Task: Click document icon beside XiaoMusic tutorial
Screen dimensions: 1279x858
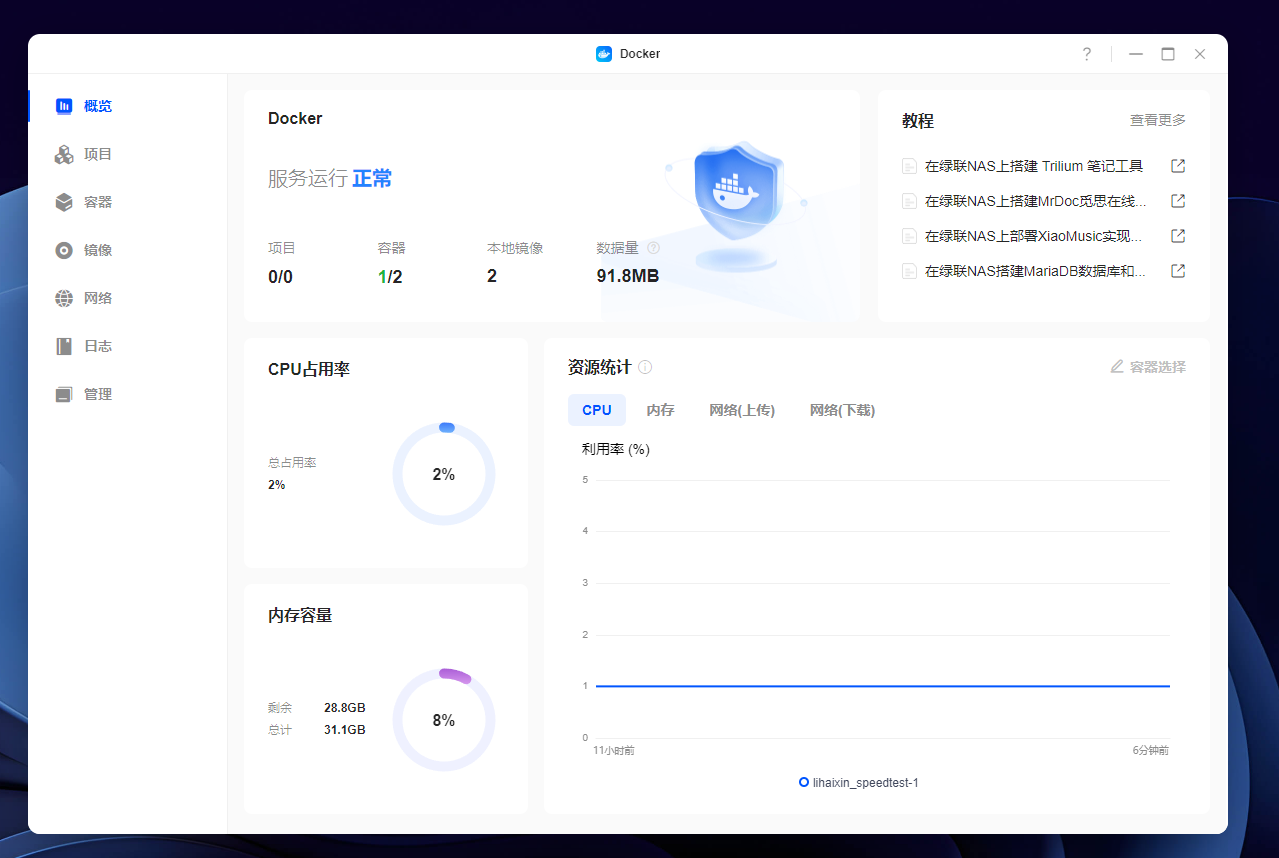Action: [x=909, y=236]
